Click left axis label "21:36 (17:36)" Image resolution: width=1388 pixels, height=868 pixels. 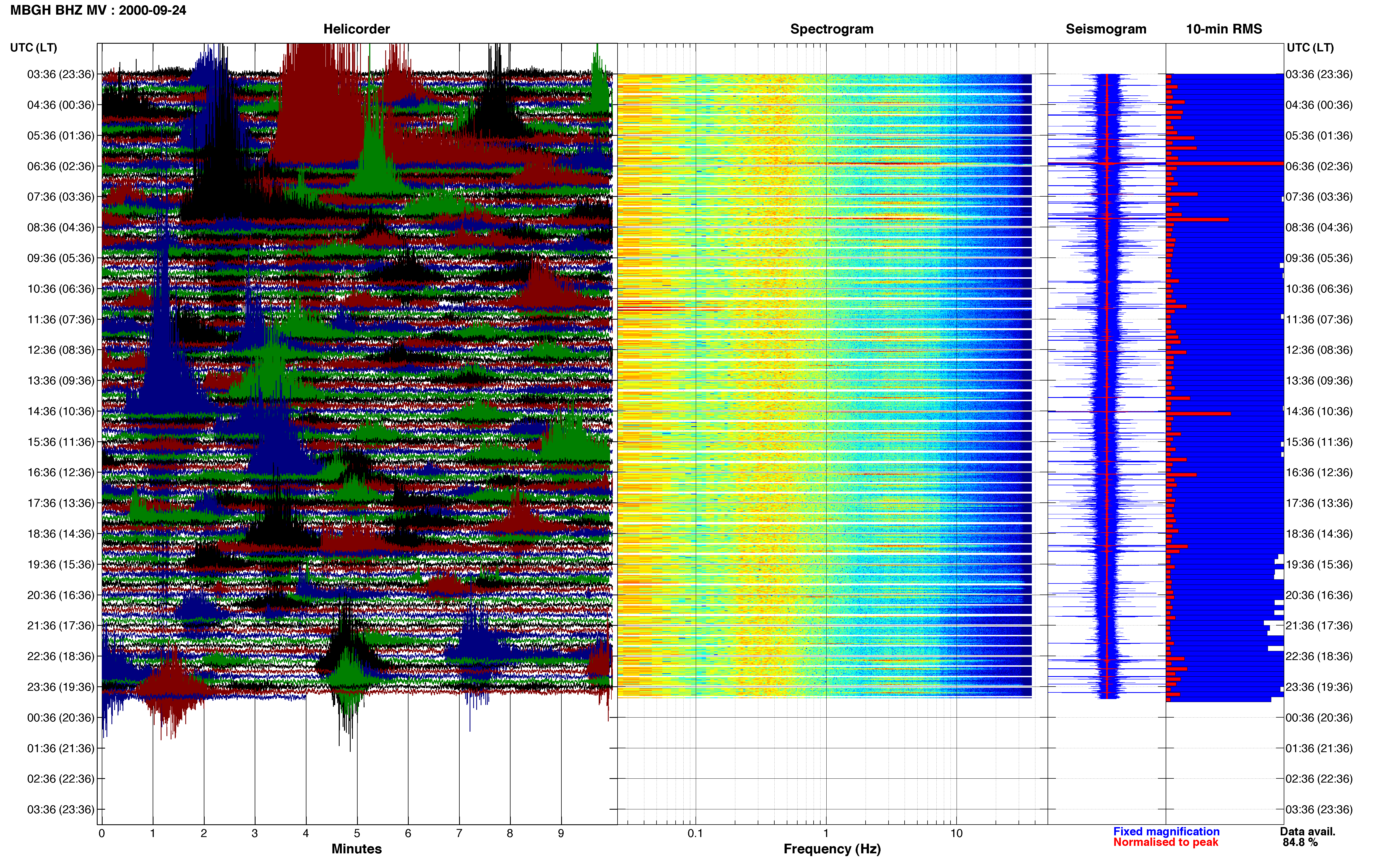60,626
